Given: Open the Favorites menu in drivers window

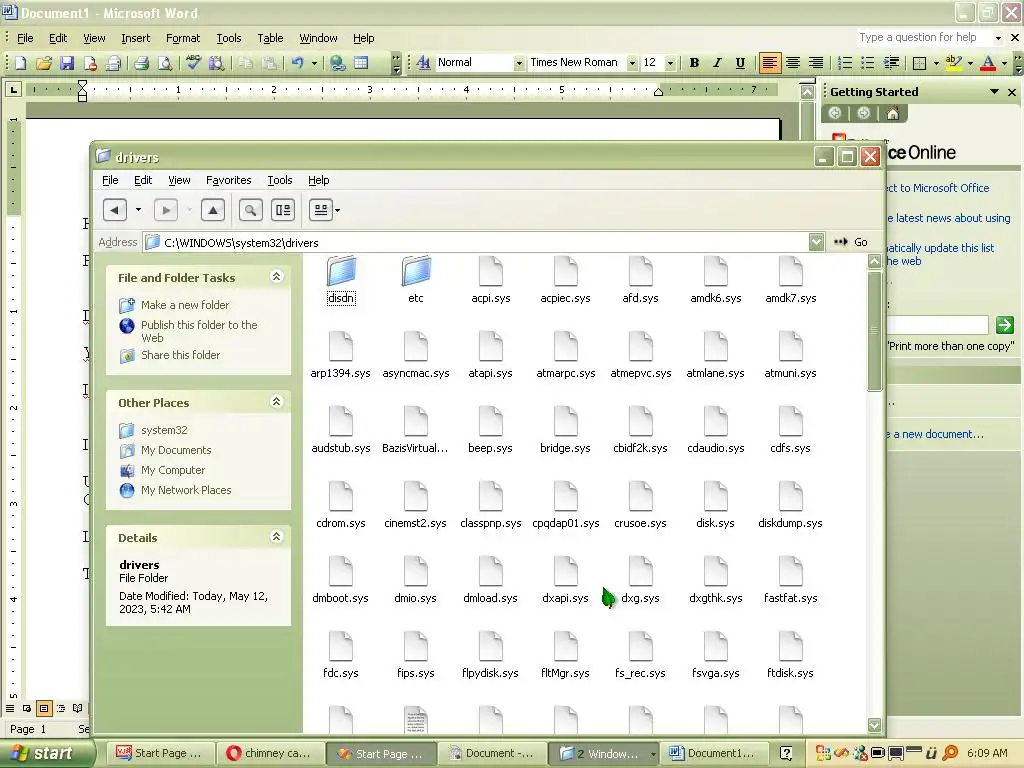Looking at the screenshot, I should tap(228, 180).
